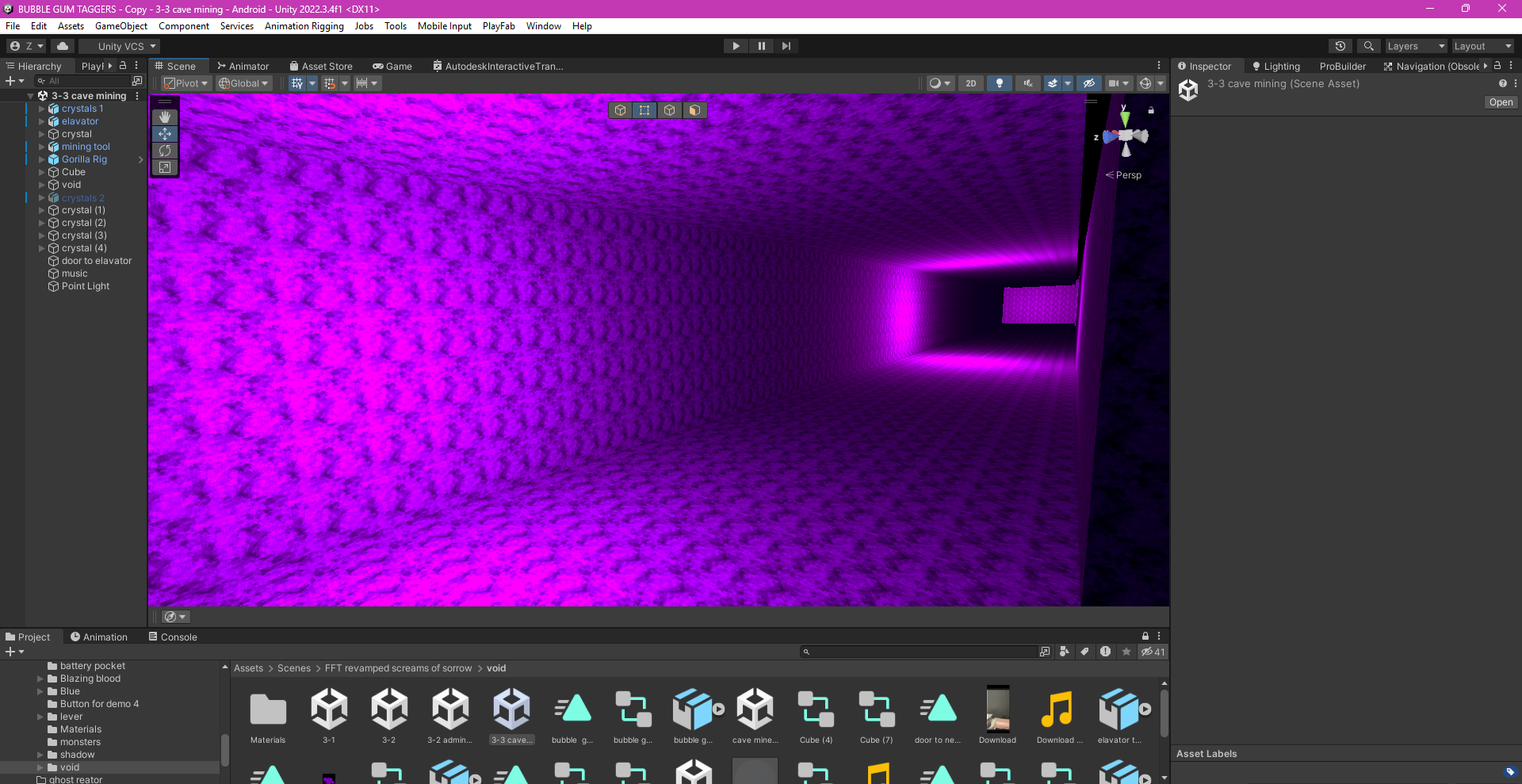Open the GameObject menu
The image size is (1522, 784).
121,26
